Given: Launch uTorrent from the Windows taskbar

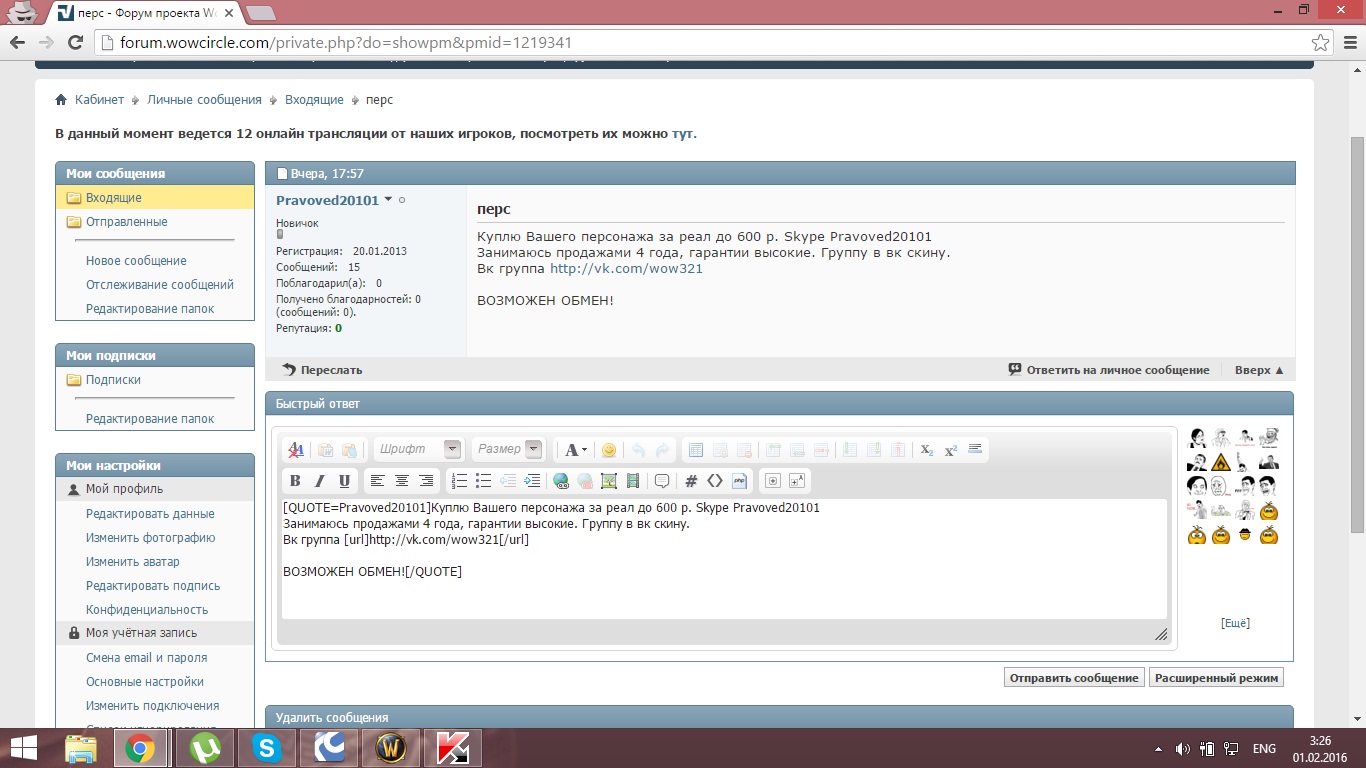Looking at the screenshot, I should click(205, 748).
